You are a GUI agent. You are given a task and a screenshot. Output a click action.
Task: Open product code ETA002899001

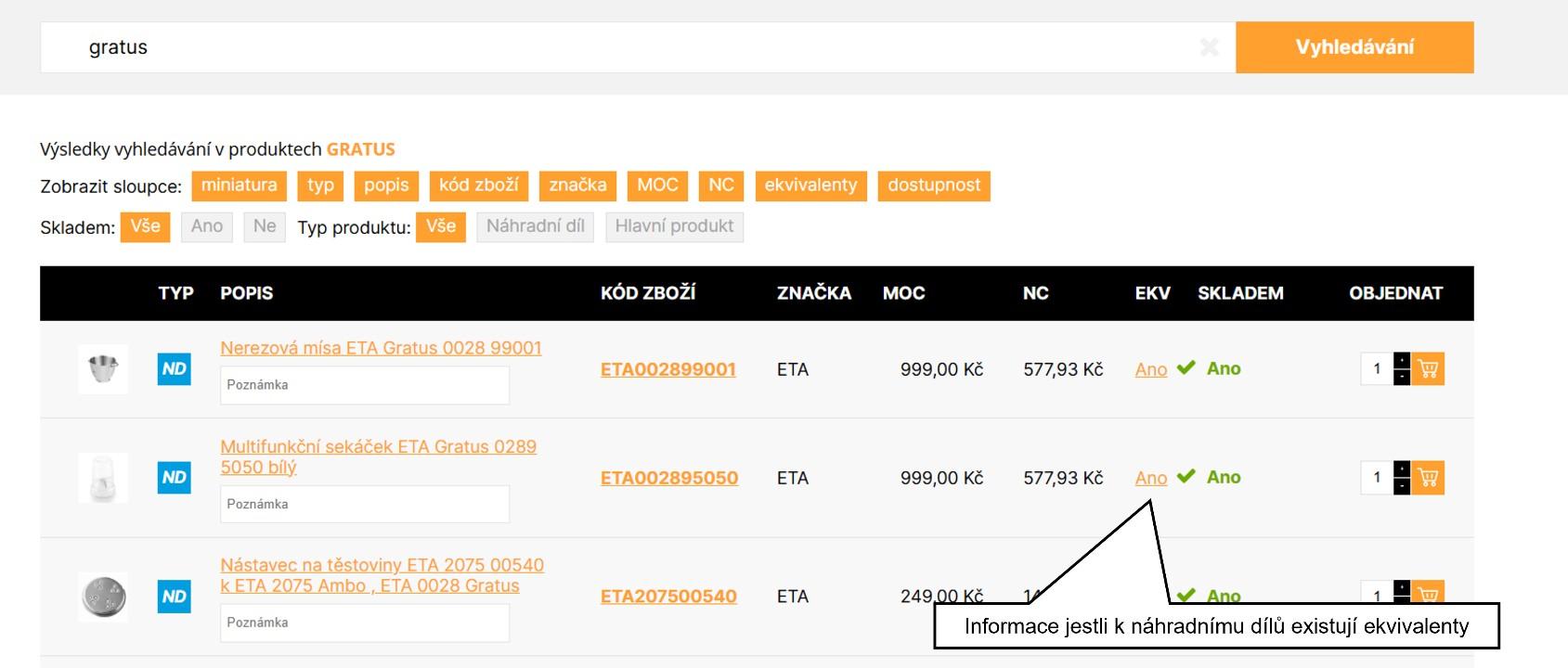pyautogui.click(x=668, y=369)
